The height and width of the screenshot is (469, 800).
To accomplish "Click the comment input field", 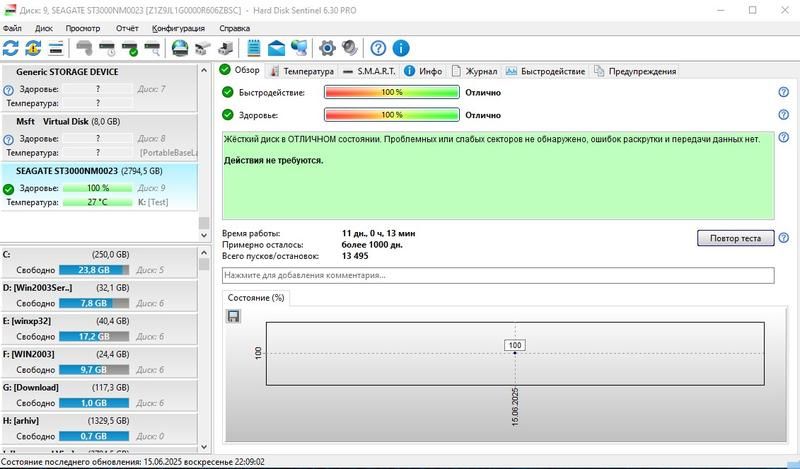I will (x=498, y=275).
